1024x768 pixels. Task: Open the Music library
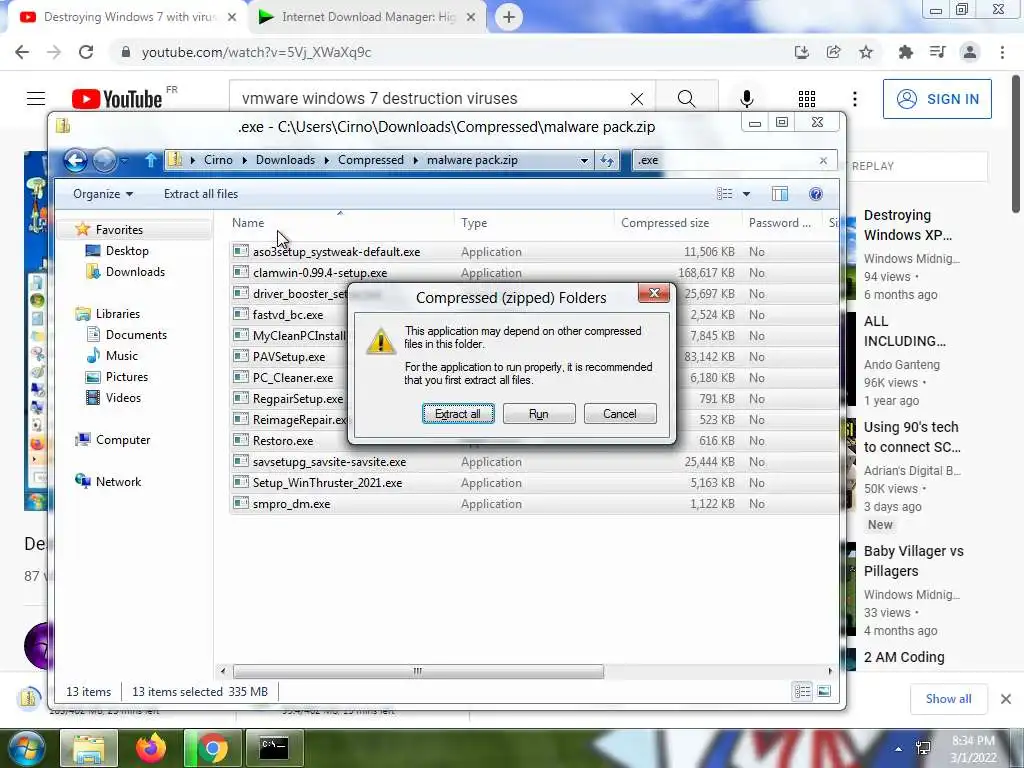121,355
